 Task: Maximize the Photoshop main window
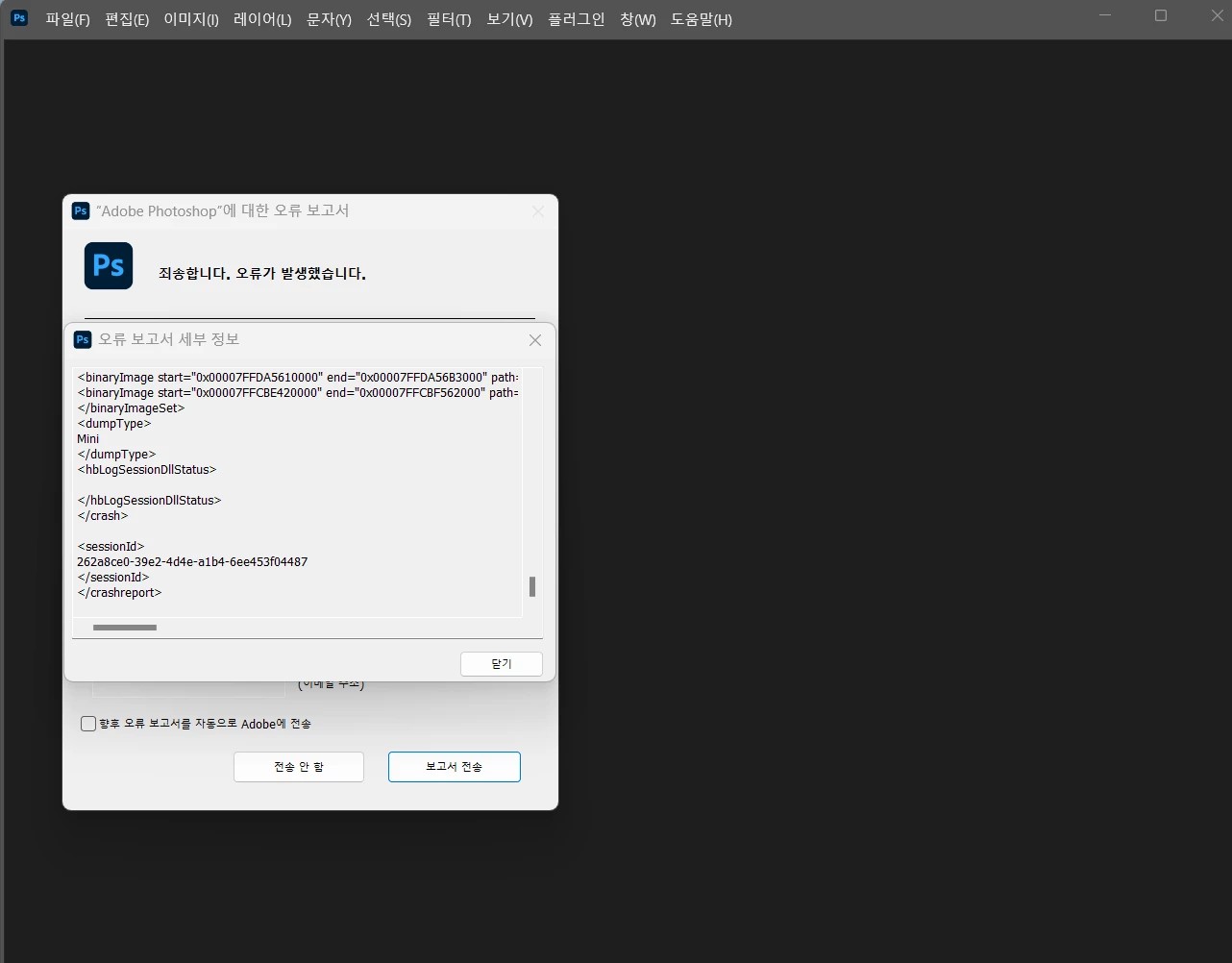pos(1161,16)
